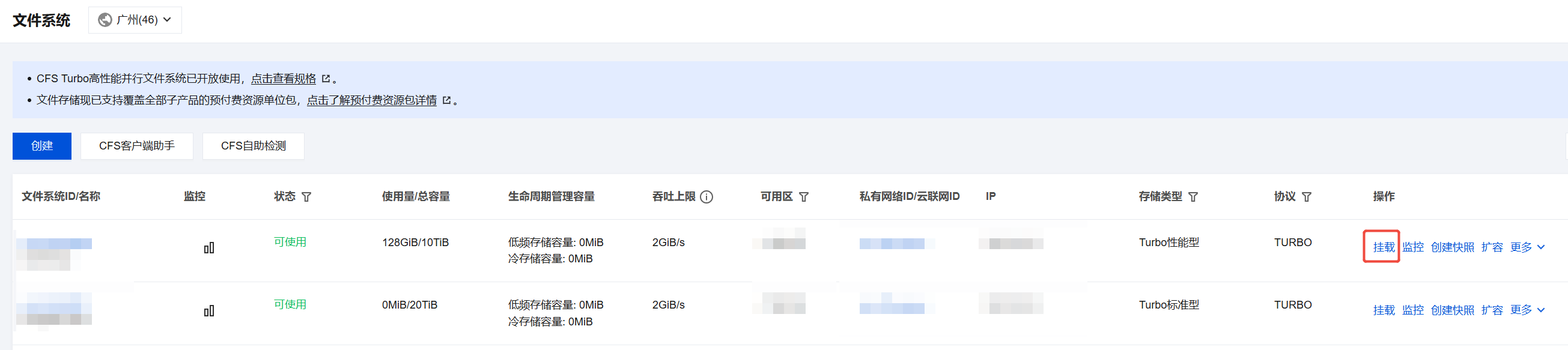The height and width of the screenshot is (350, 1568).
Task: Open 点击了解预付费资源包详情 link
Action: [371, 100]
